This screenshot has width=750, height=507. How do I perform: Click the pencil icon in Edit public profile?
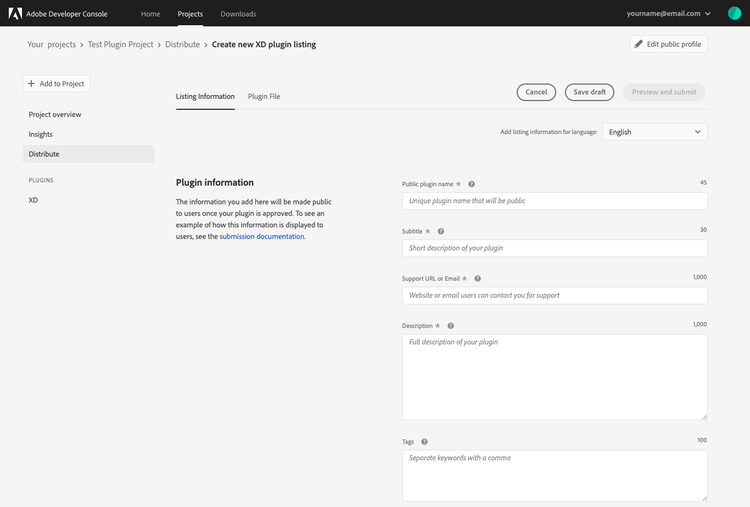pos(639,44)
